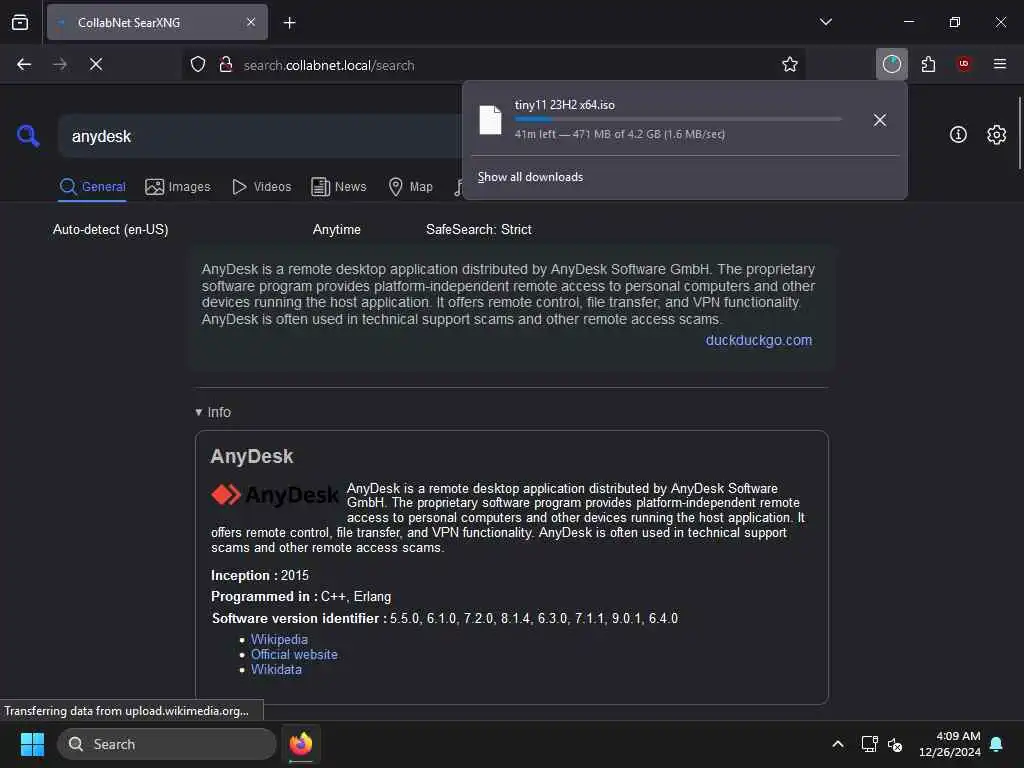This screenshot has height=768, width=1024.
Task: Open the Anytime time range dropdown
Action: tap(336, 229)
